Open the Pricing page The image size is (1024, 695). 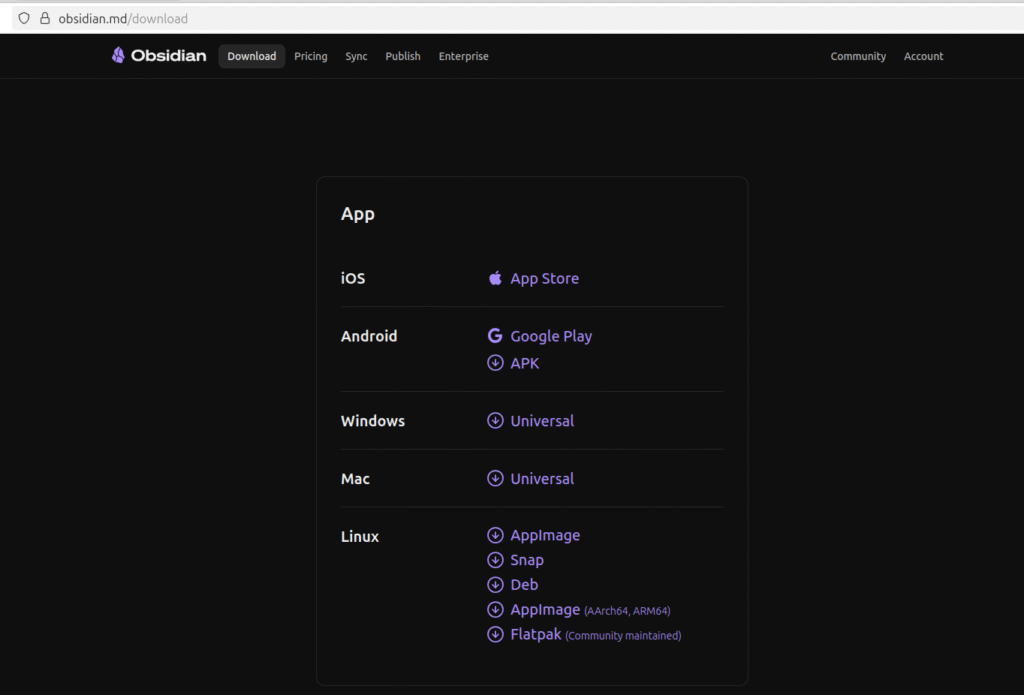310,57
